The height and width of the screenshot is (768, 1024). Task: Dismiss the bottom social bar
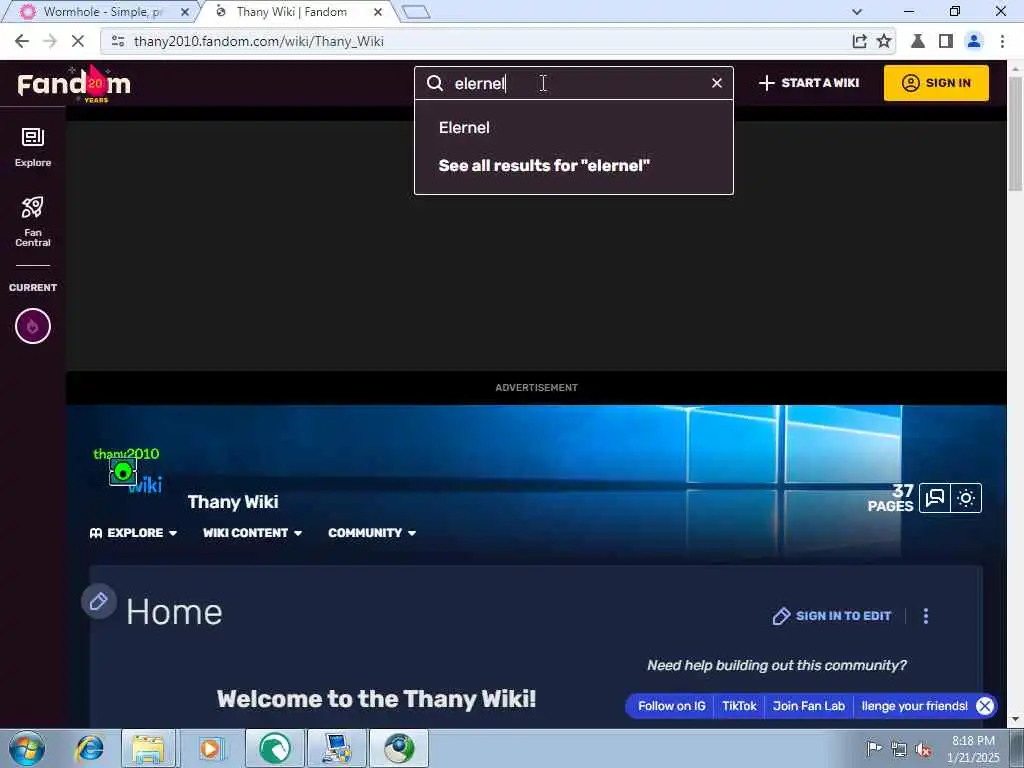coord(985,706)
